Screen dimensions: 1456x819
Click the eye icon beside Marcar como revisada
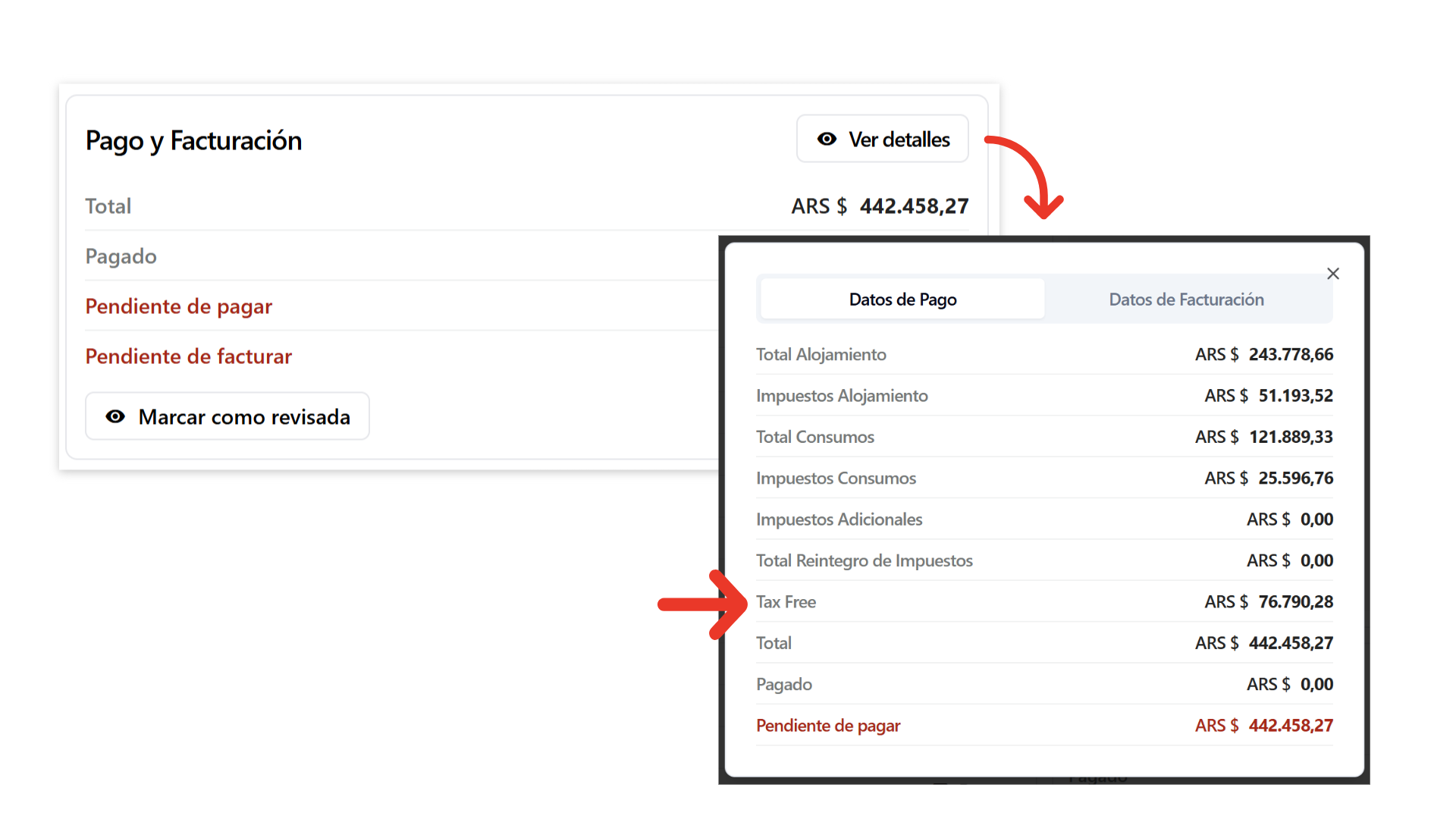[115, 417]
